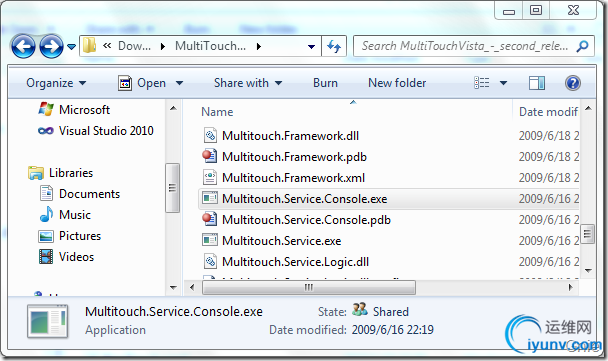Click the Pictures icon in navigation pane
This screenshot has height=361, width=608.
point(46,236)
